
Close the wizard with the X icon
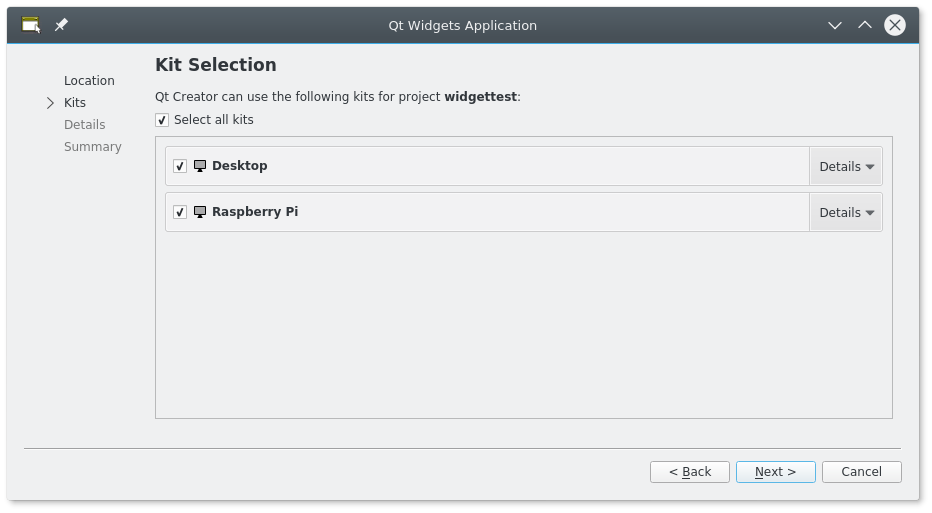click(x=895, y=25)
